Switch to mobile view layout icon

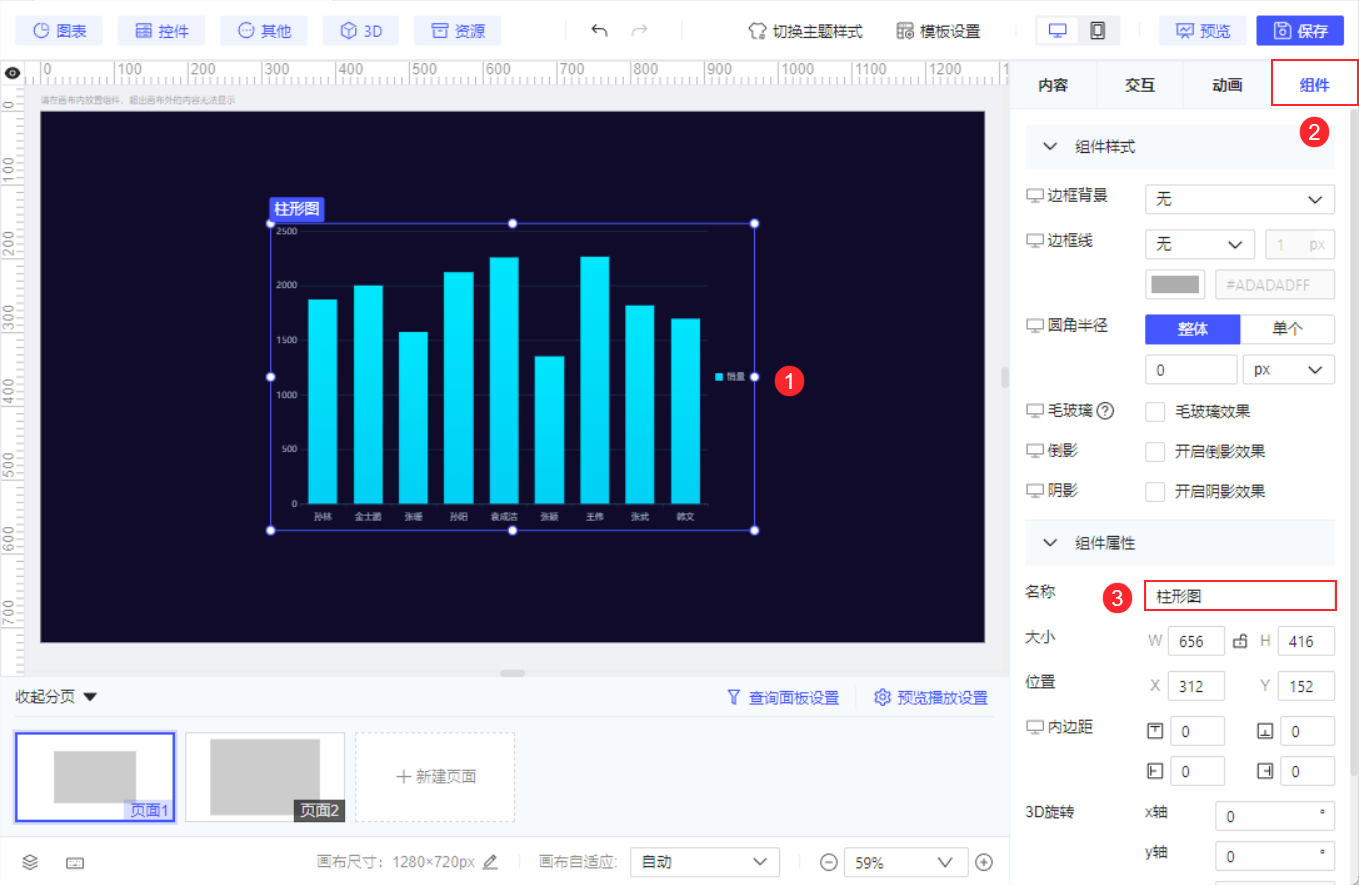pos(1097,31)
